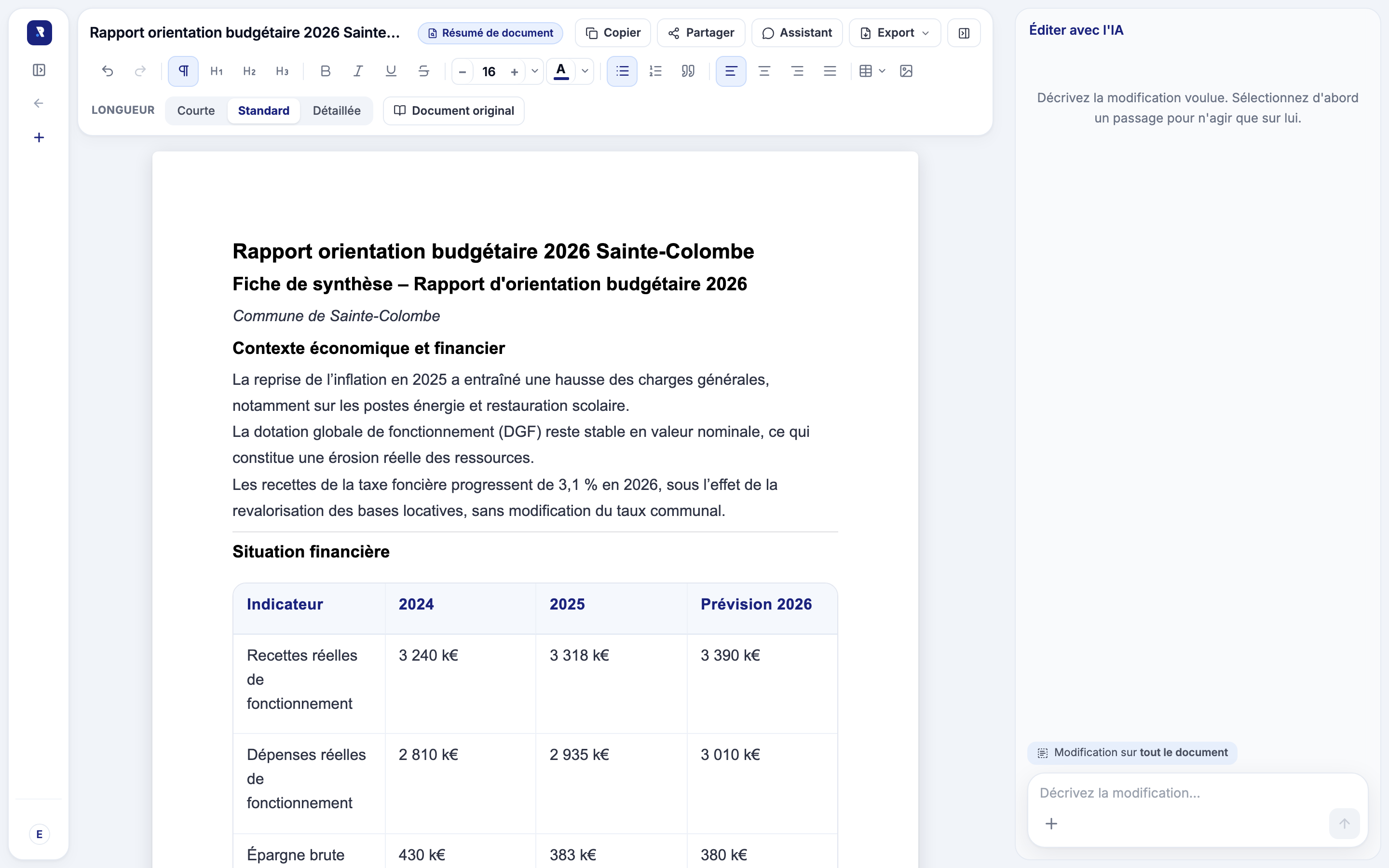This screenshot has width=1389, height=868.
Task: Align text left
Action: pyautogui.click(x=731, y=71)
